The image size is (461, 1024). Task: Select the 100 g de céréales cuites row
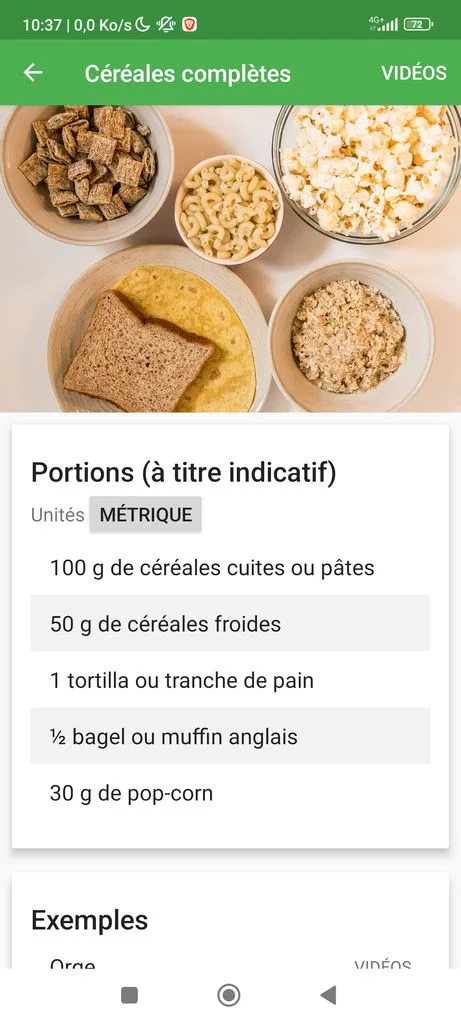click(230, 568)
